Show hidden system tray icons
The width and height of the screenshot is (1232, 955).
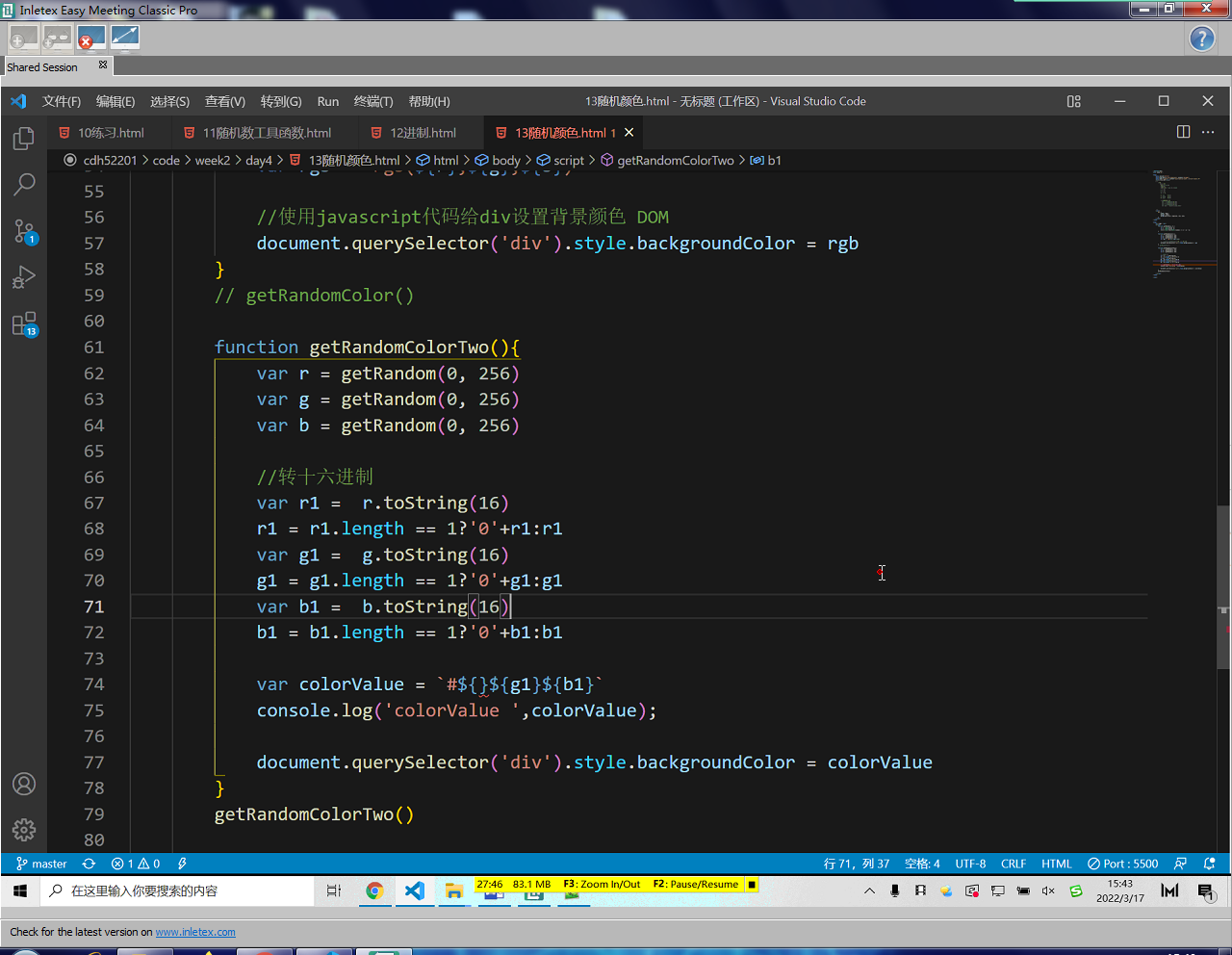[869, 890]
